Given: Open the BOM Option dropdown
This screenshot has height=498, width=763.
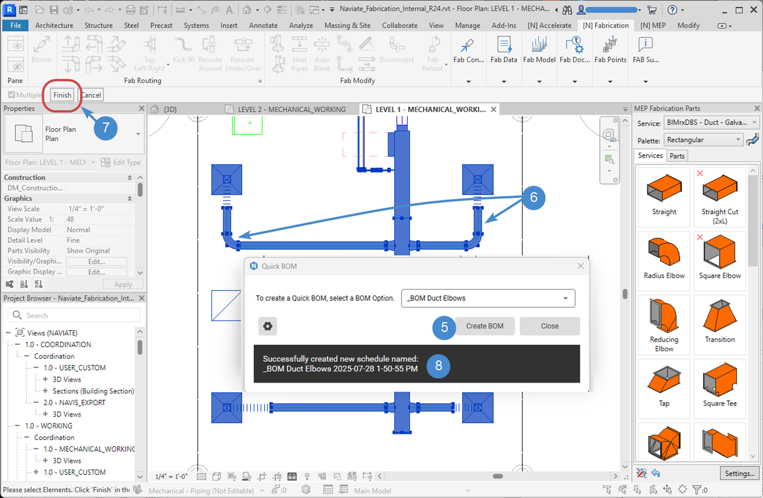Looking at the screenshot, I should 488,298.
